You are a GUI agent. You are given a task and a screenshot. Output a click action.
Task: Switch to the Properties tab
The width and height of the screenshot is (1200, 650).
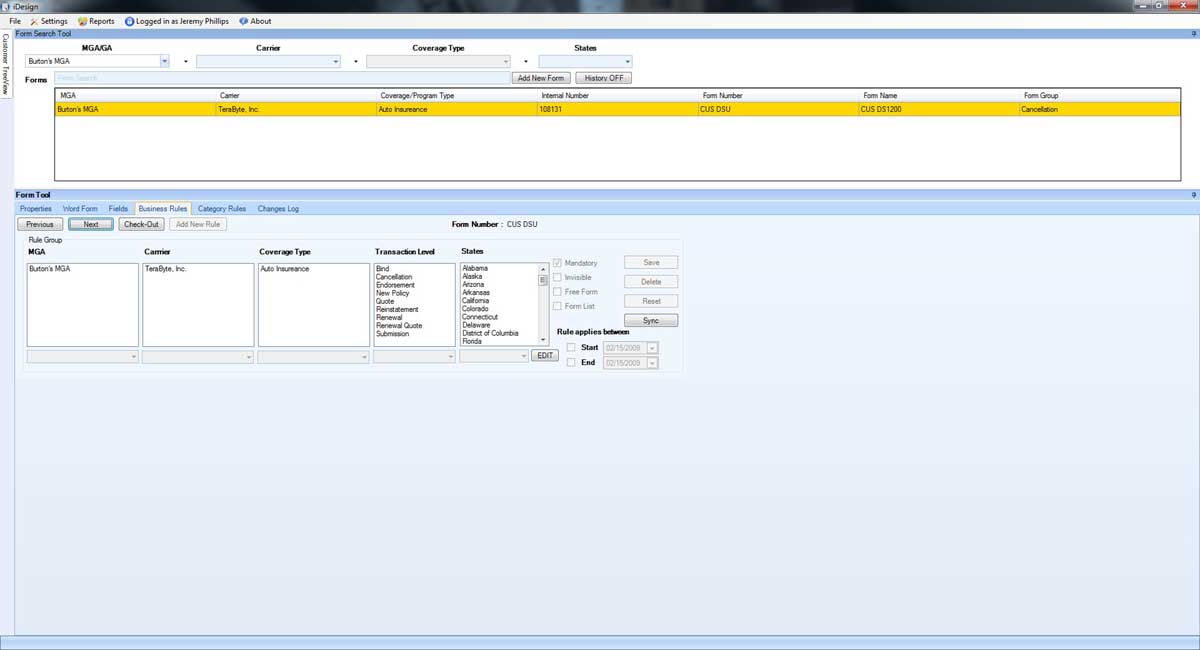tap(36, 209)
